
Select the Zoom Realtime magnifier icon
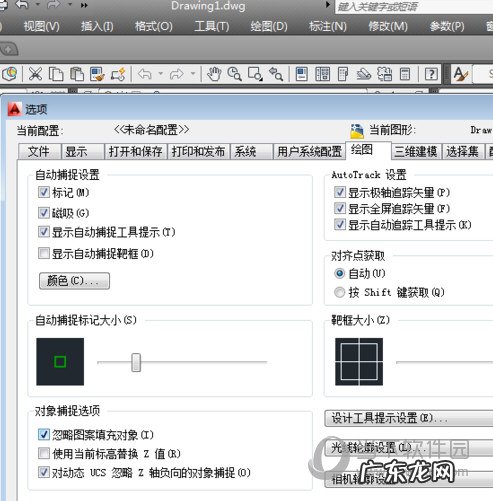(234, 74)
